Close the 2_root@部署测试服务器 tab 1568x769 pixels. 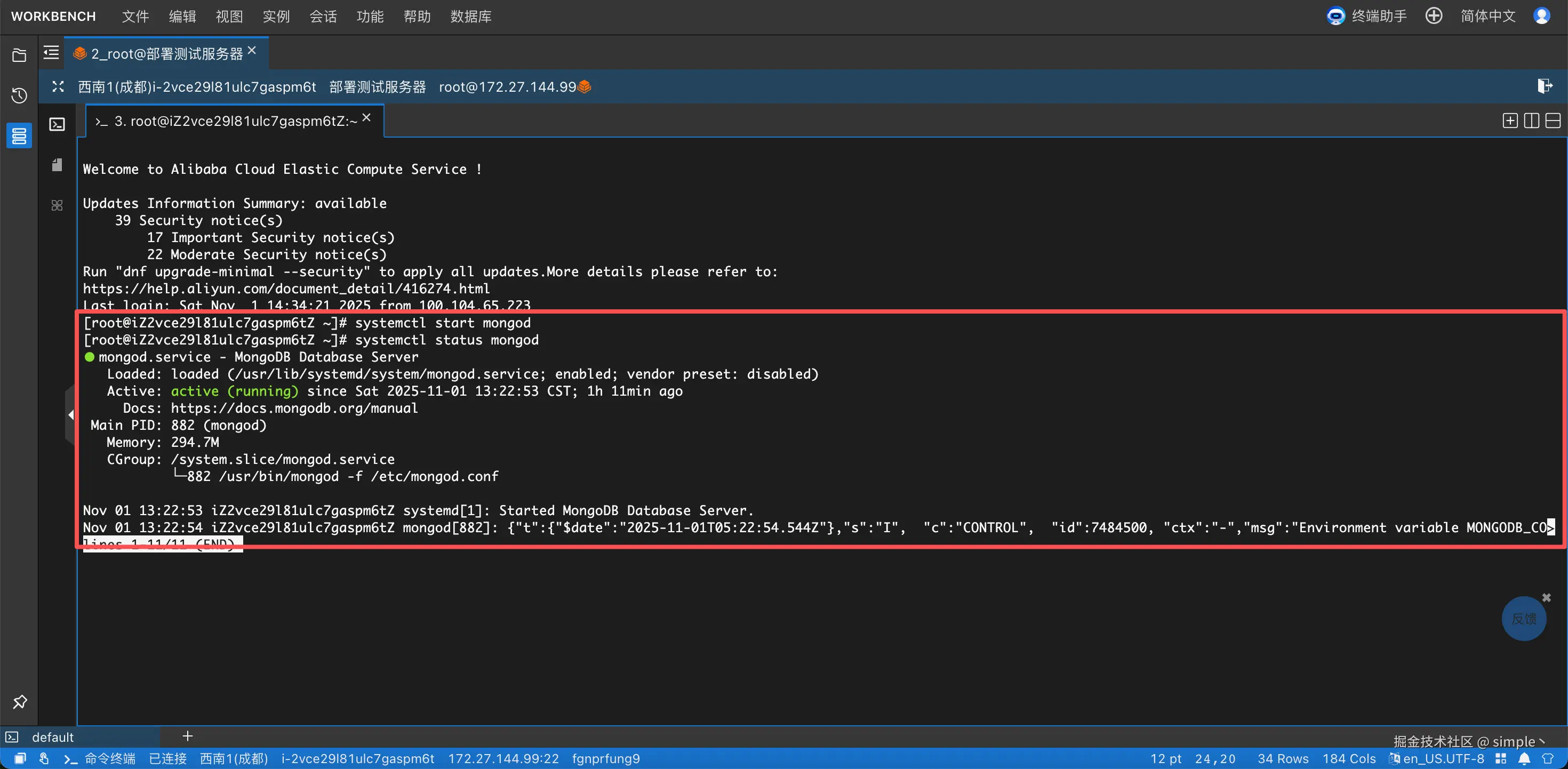(252, 51)
